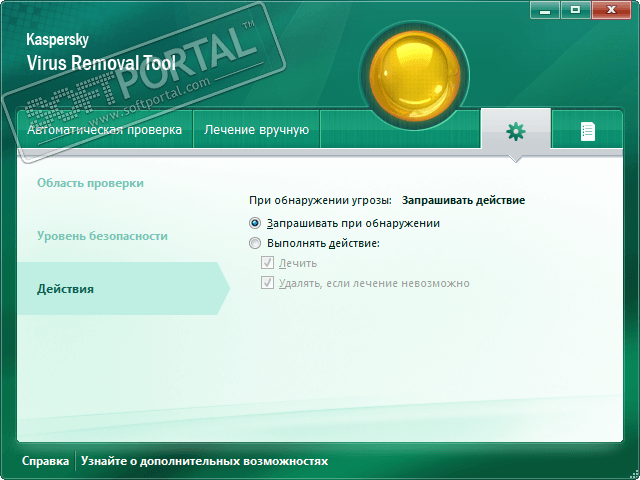Image resolution: width=640 pixels, height=480 pixels.
Task: Click the Запрашивать действие status text
Action: click(x=463, y=200)
